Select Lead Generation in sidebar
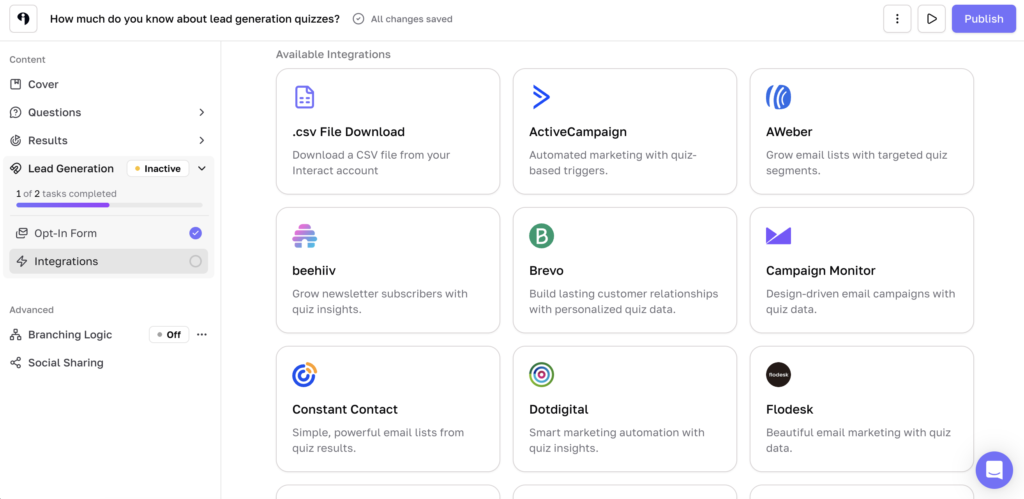The width and height of the screenshot is (1024, 499). pyautogui.click(x=71, y=169)
